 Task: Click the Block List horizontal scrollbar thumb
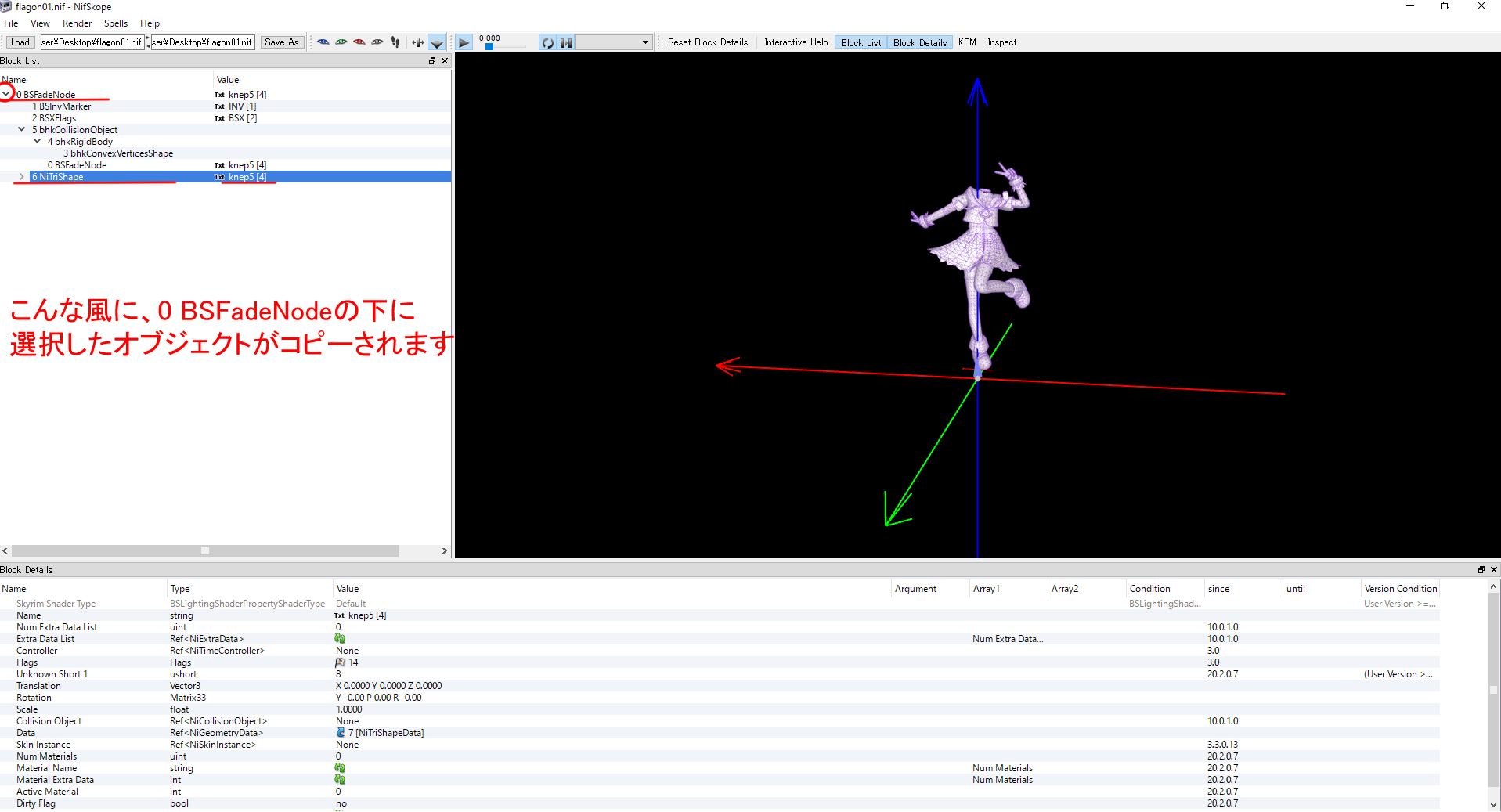click(205, 550)
